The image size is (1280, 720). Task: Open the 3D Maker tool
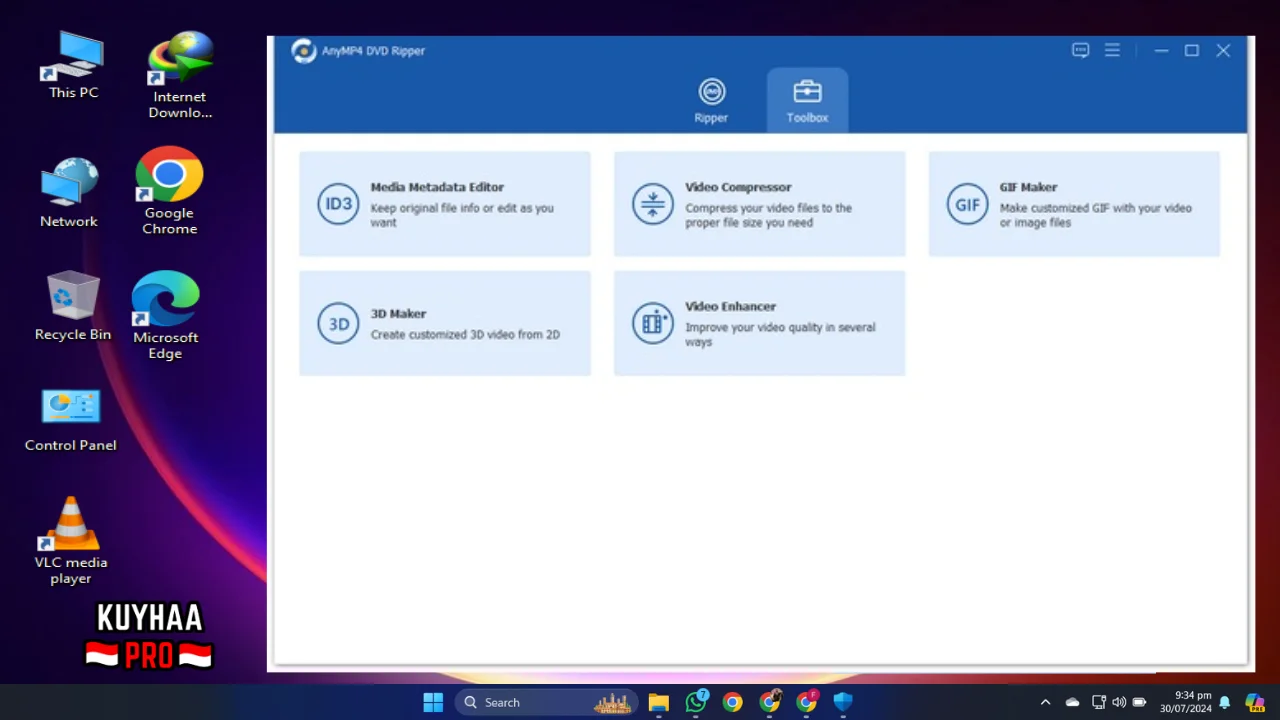click(445, 323)
